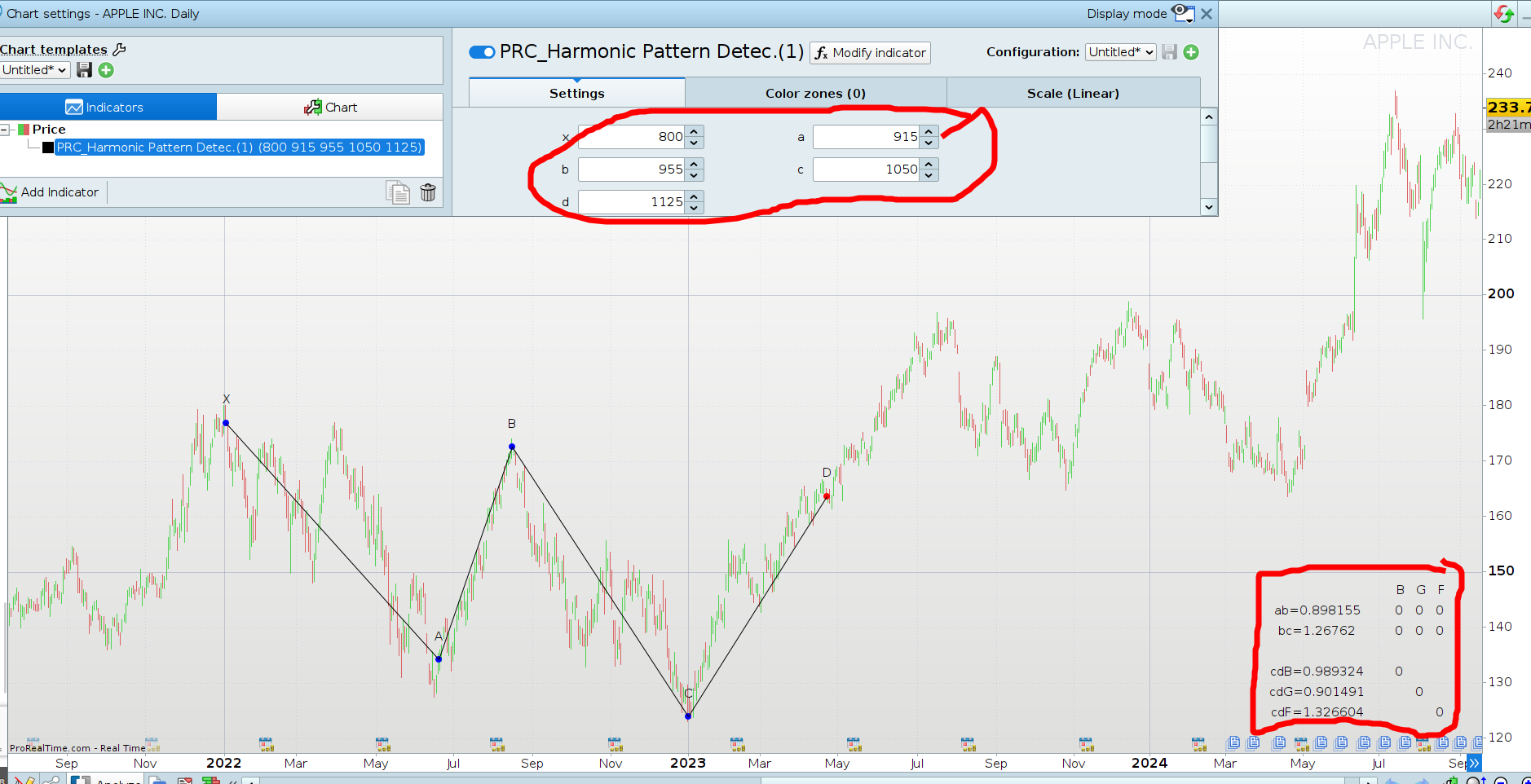Increase the b parameter value
1531x784 pixels.
[x=694, y=164]
